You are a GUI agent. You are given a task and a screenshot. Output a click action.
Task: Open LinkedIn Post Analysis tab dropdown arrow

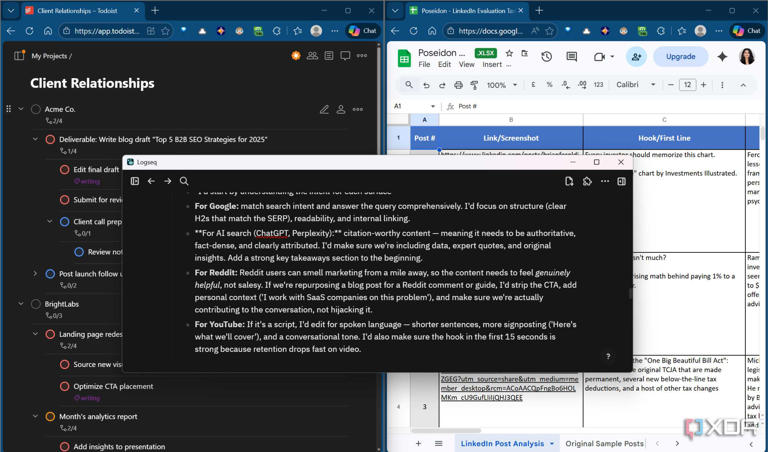(x=552, y=444)
